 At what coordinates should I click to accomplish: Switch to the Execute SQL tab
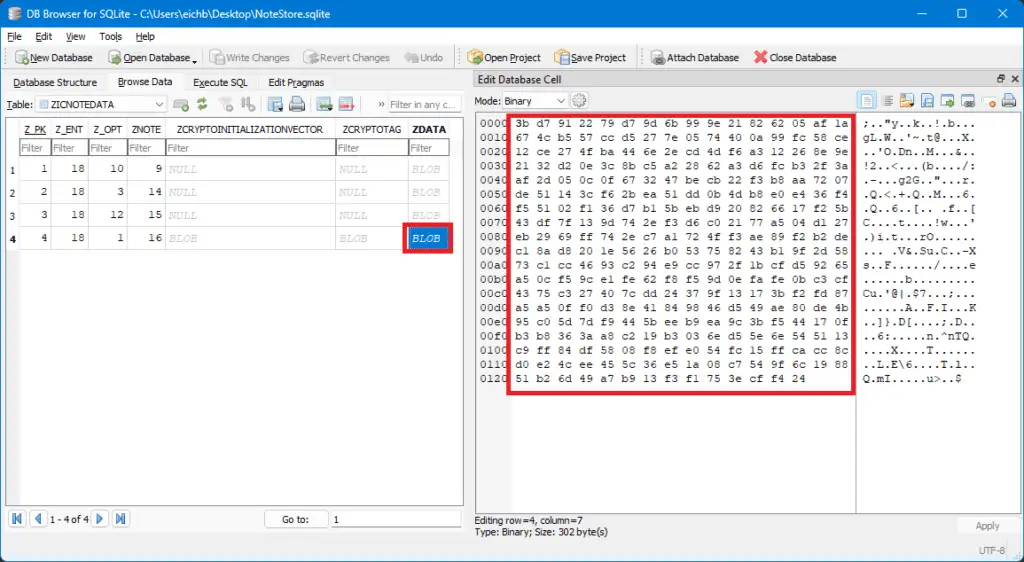pos(220,82)
